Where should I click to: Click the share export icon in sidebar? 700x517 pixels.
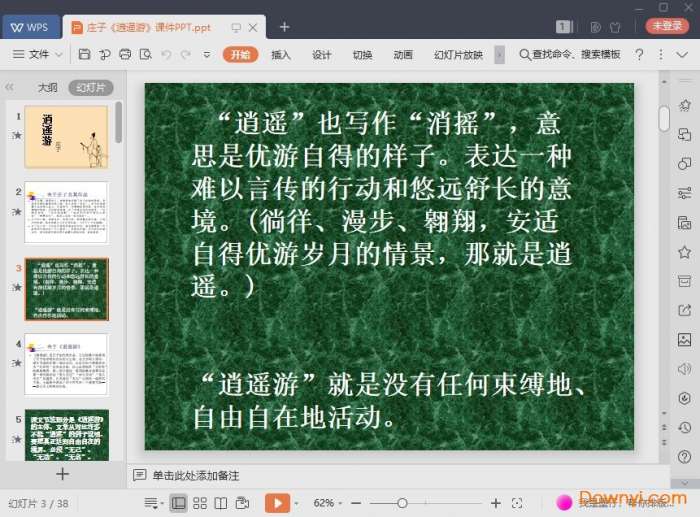coord(684,310)
